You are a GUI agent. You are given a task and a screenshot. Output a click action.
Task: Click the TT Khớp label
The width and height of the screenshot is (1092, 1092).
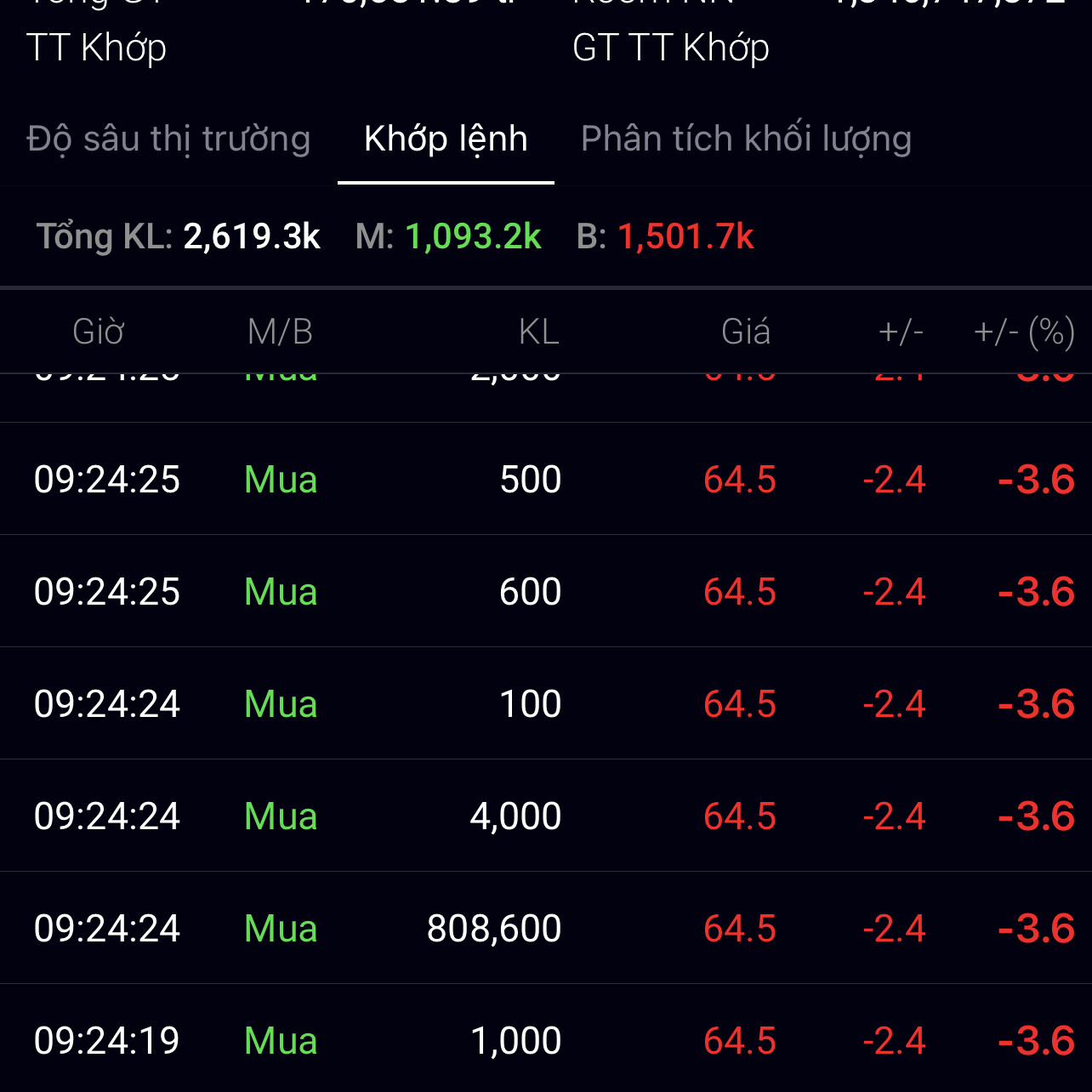[x=97, y=48]
